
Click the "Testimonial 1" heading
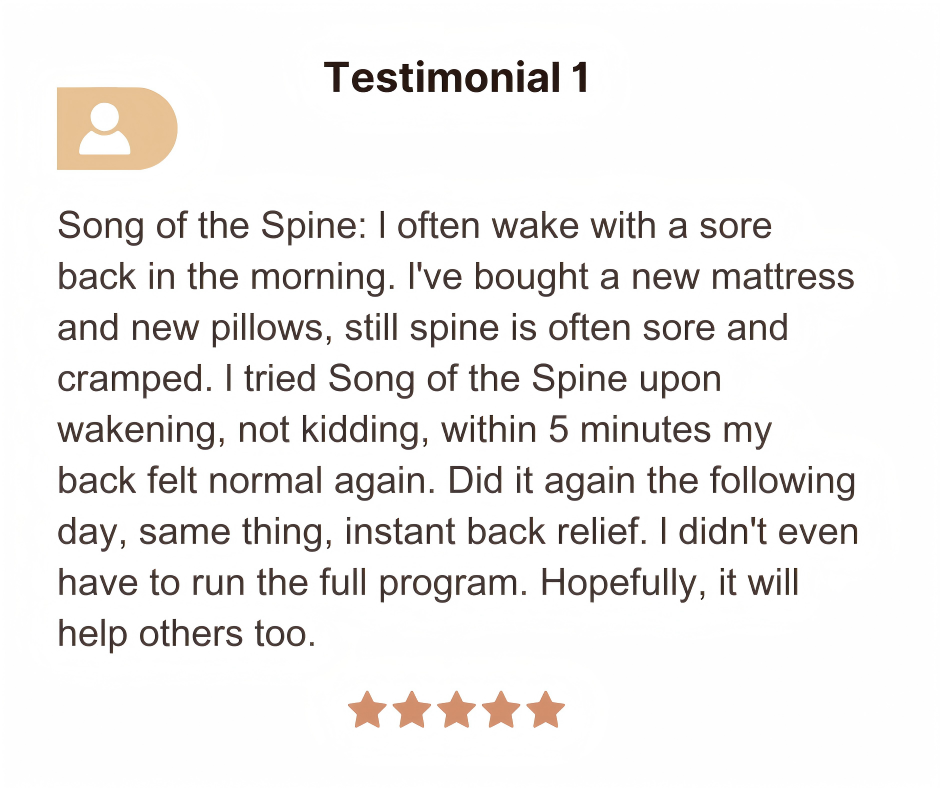tap(457, 78)
